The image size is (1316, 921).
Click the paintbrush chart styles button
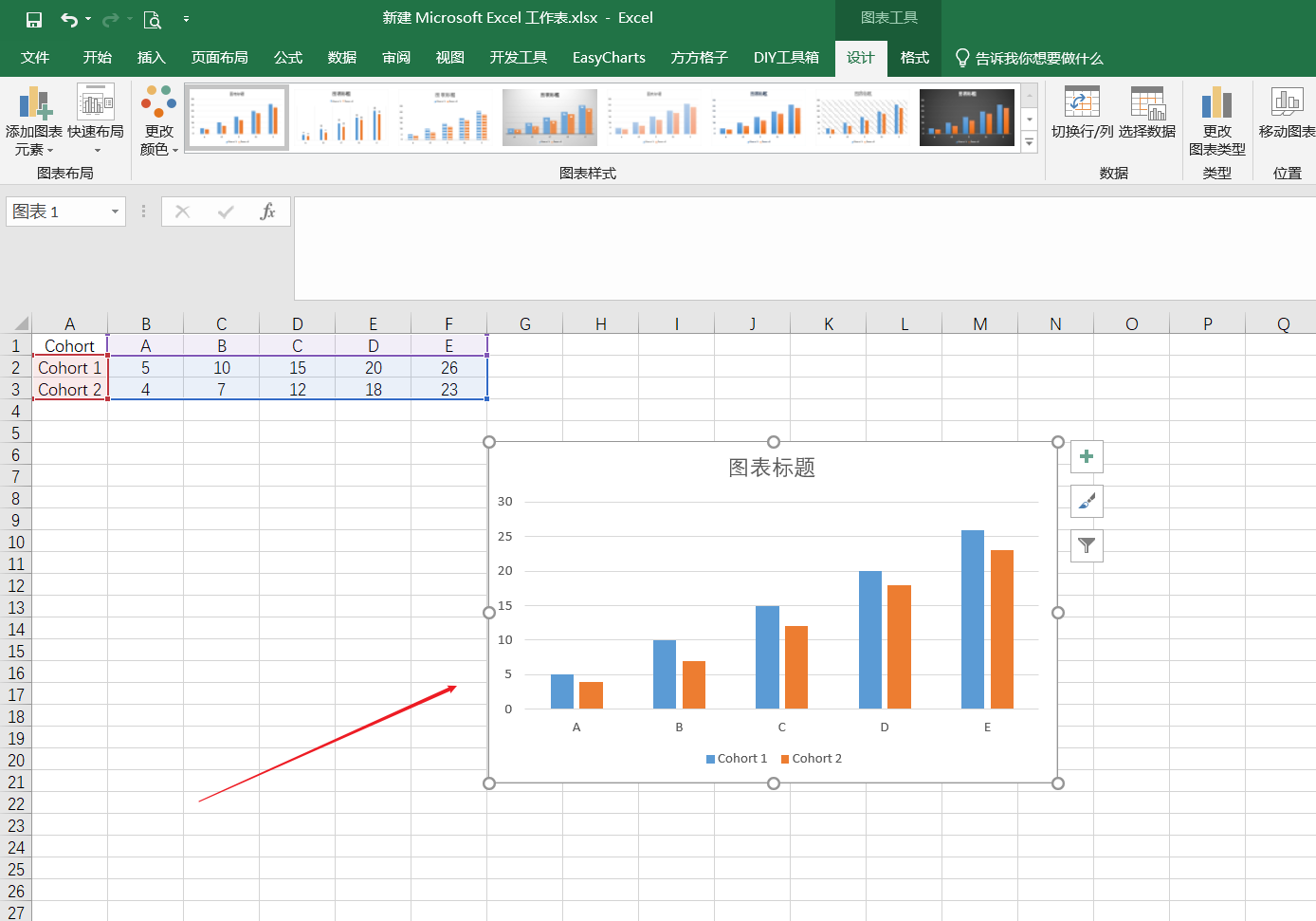(1087, 501)
